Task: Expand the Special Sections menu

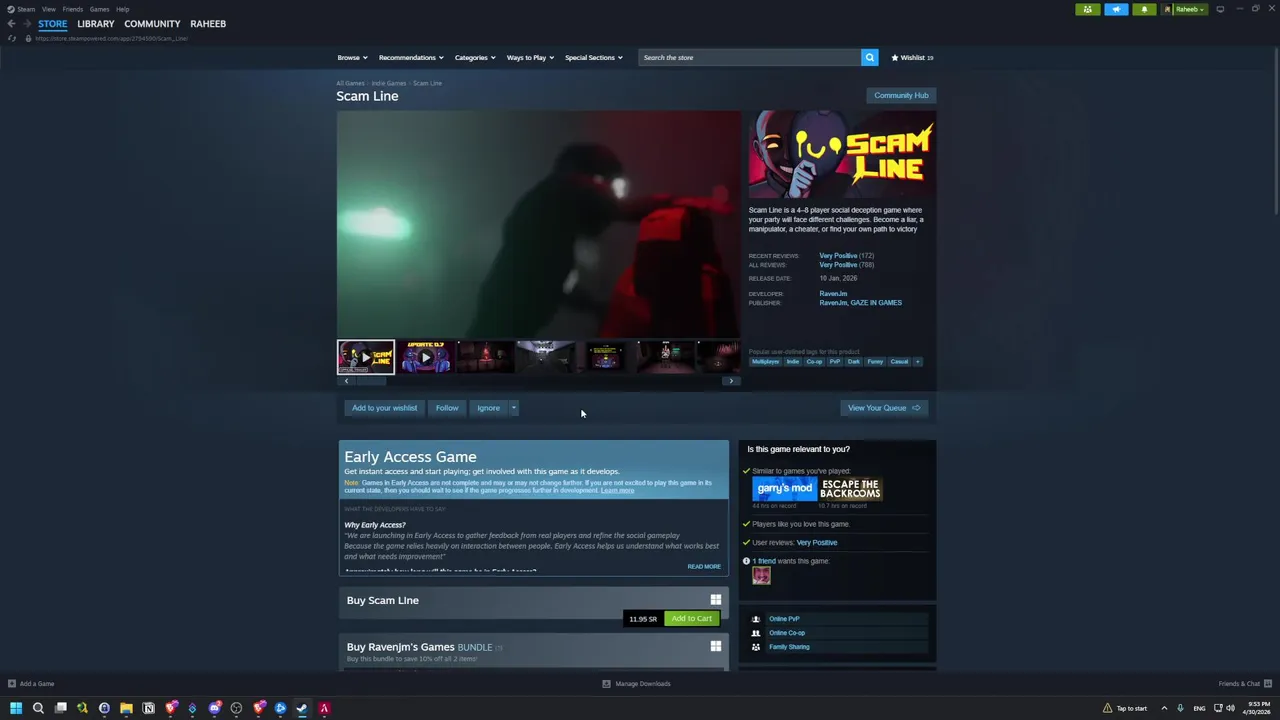Action: (x=594, y=57)
